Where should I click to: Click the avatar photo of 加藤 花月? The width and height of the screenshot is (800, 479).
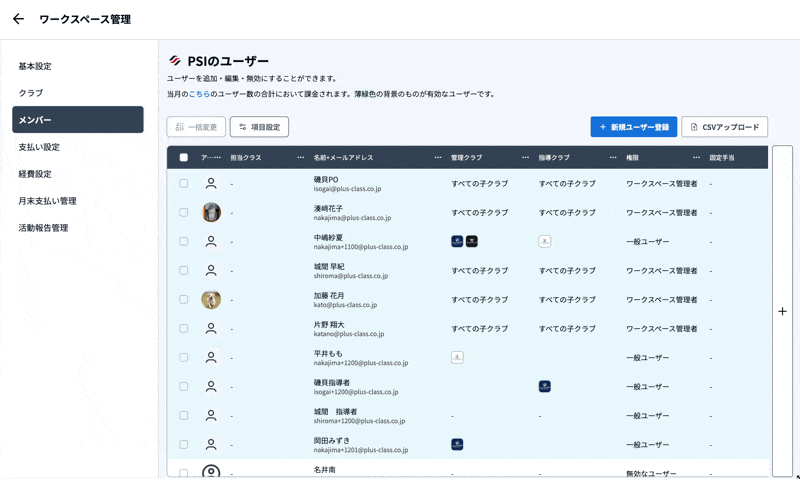pos(211,299)
